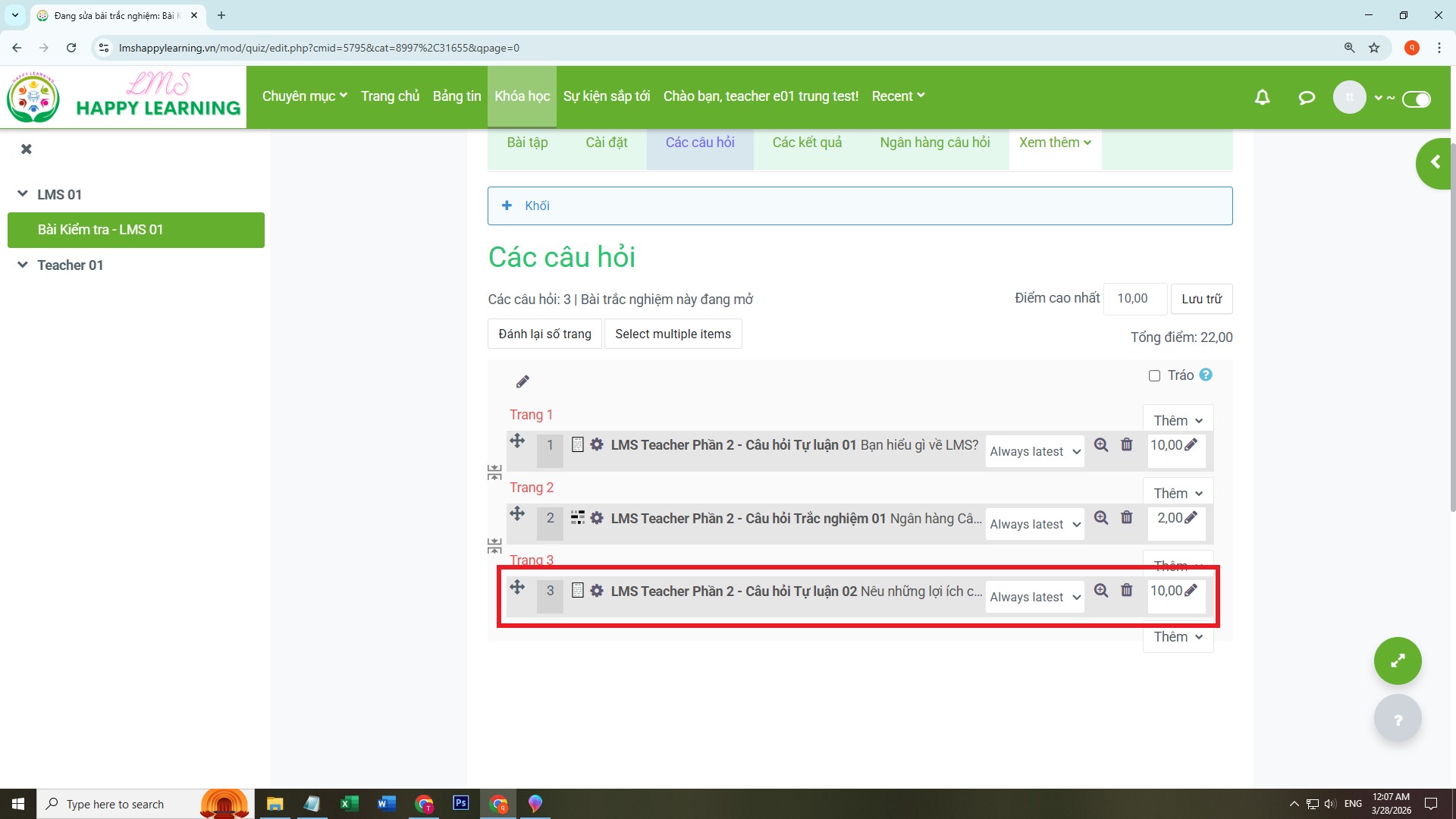
Task: Delete question 2 using trash icon
Action: [1127, 518]
